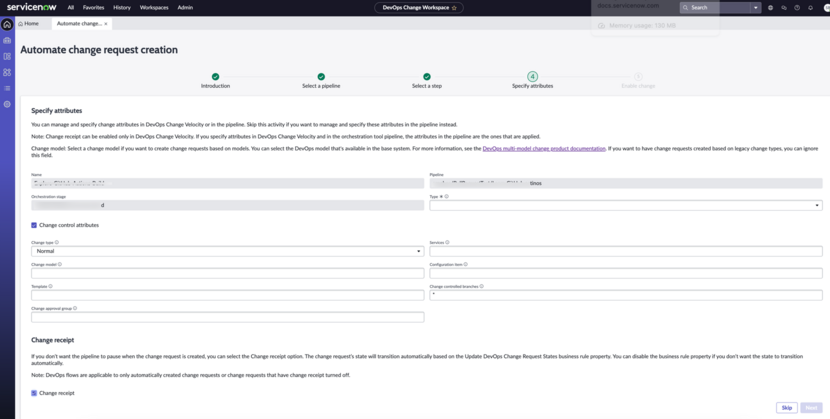Favorite DevOps Change Workspace with the star

(454, 8)
